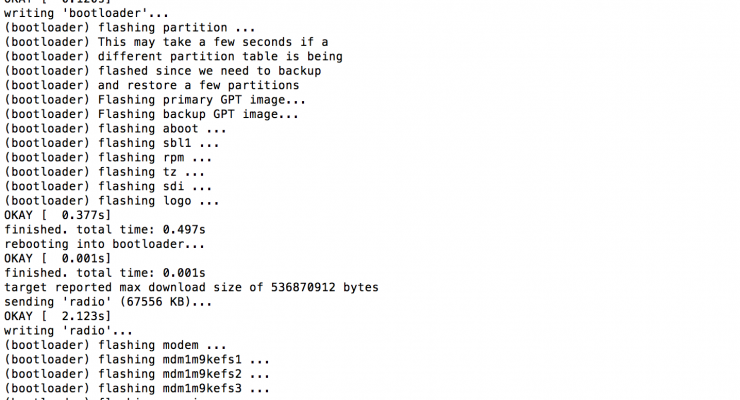Click the 'OKAY [ 2.123s]' status line

pyautogui.click(x=57, y=316)
